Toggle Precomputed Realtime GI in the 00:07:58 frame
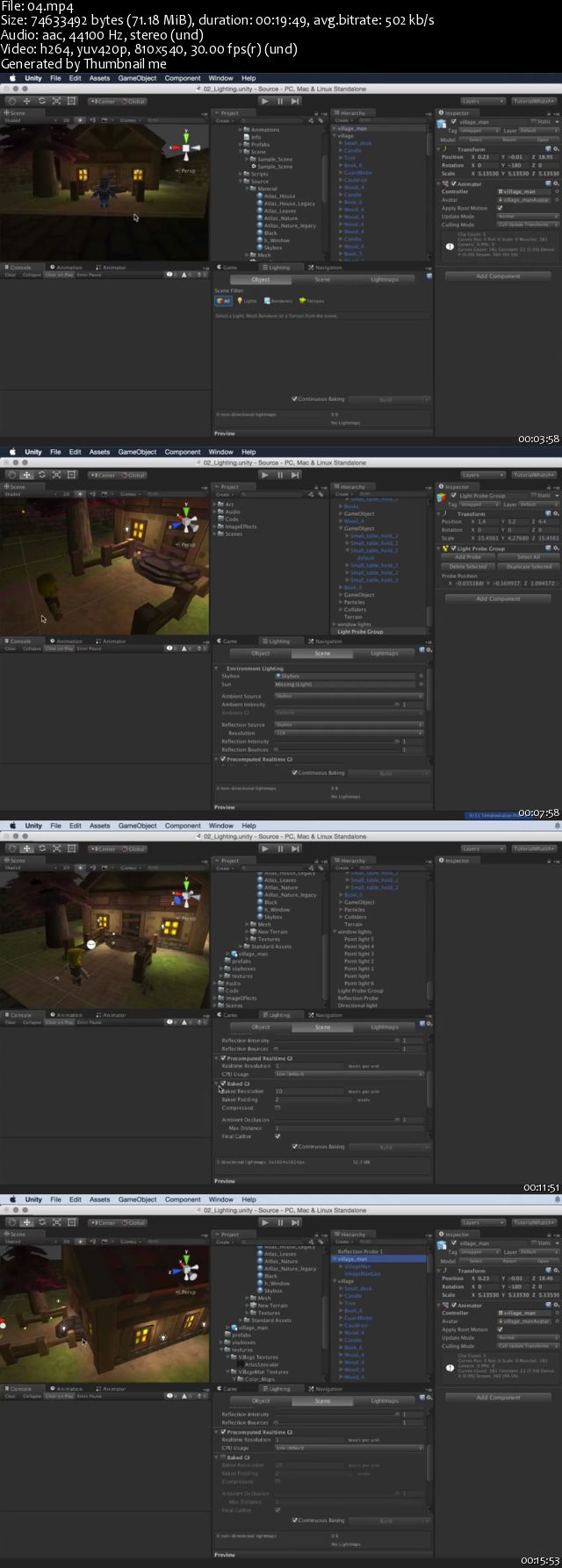Screen dimensions: 562x1568 (223, 759)
